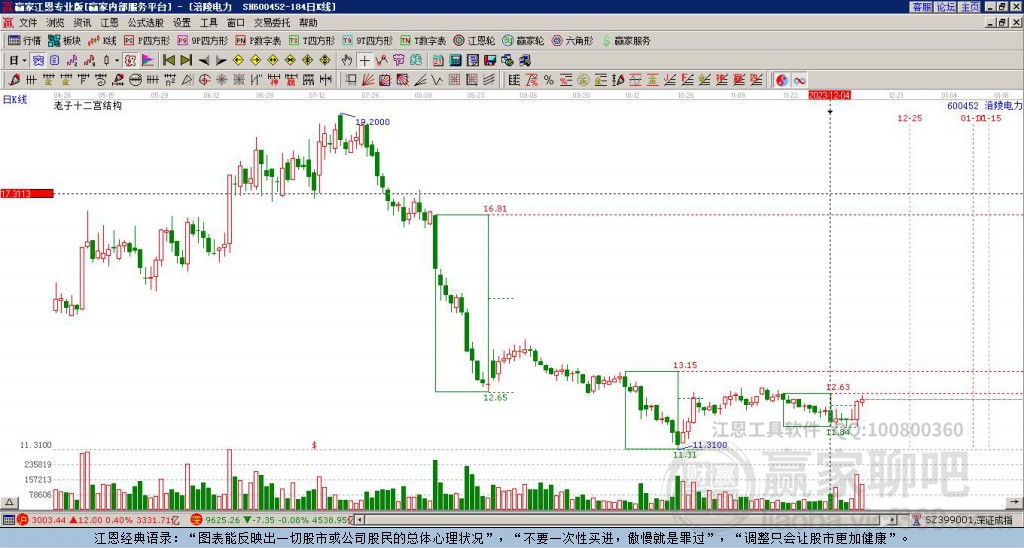Open the 工具 menu
The height and width of the screenshot is (548, 1024).
[209, 23]
